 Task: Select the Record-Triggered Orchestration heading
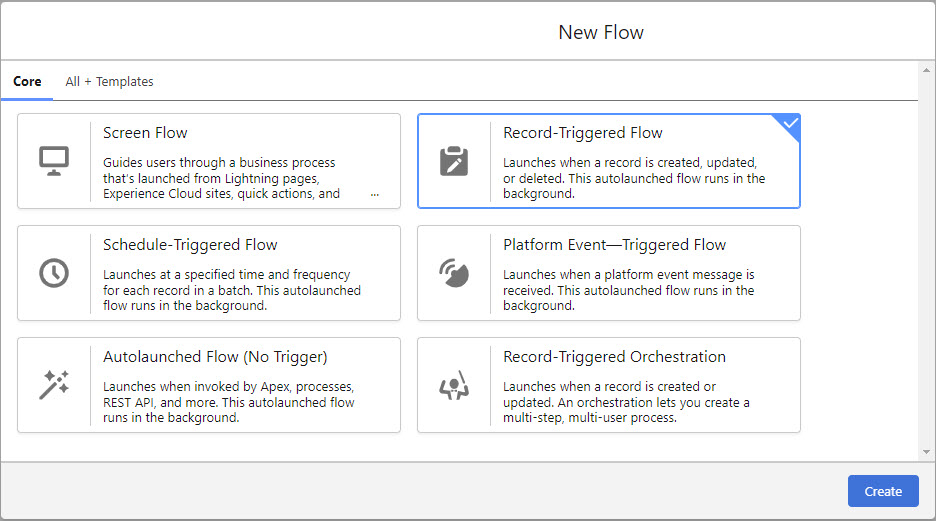click(614, 357)
